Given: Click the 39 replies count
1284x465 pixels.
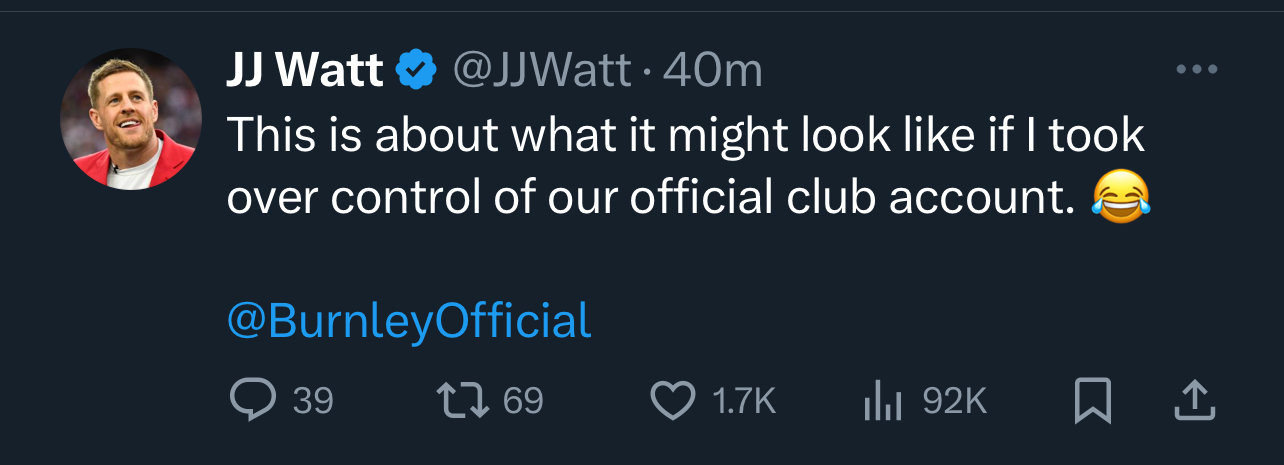Looking at the screenshot, I should (313, 401).
